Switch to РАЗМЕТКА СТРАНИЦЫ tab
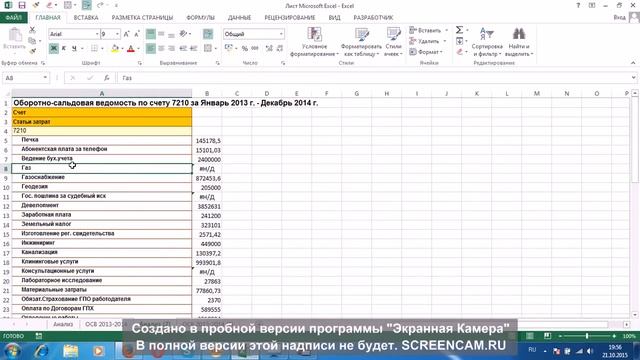This screenshot has width=640, height=360. (142, 18)
